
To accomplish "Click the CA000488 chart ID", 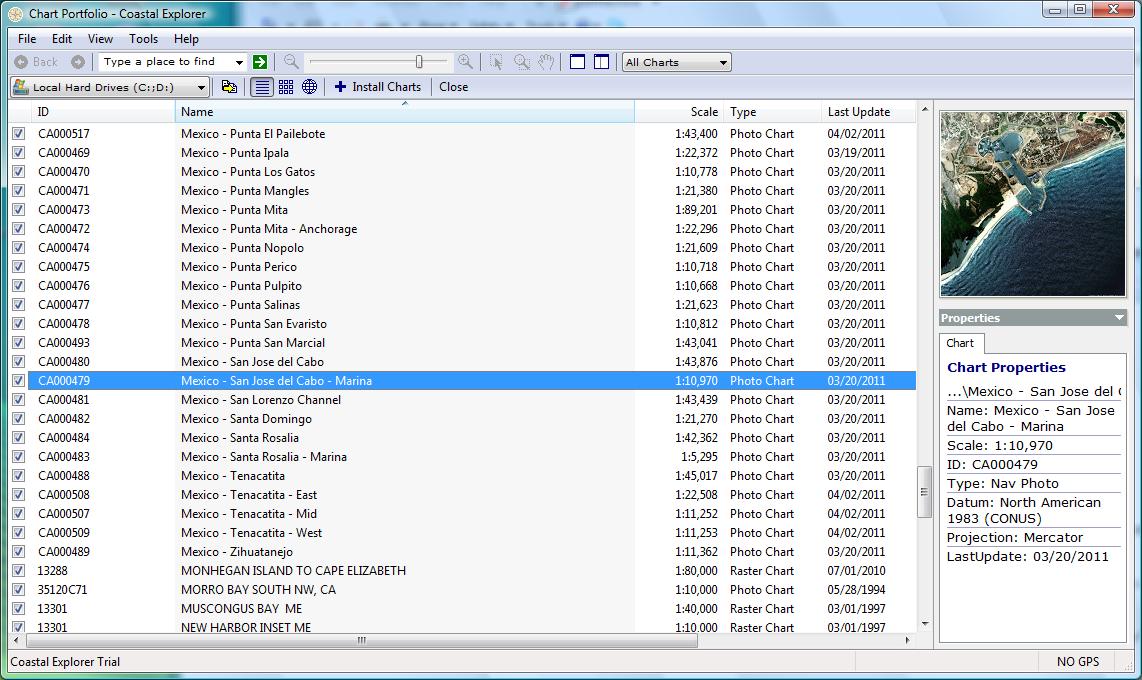I will [x=64, y=475].
